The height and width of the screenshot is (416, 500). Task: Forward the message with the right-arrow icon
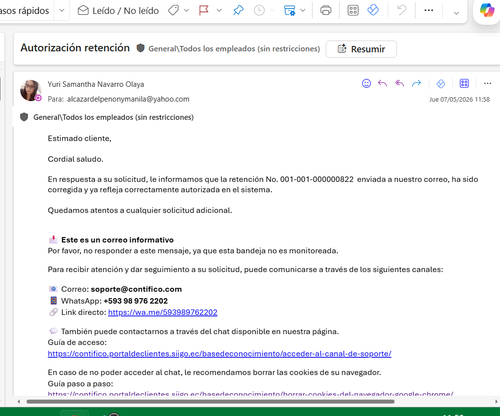pos(416,83)
